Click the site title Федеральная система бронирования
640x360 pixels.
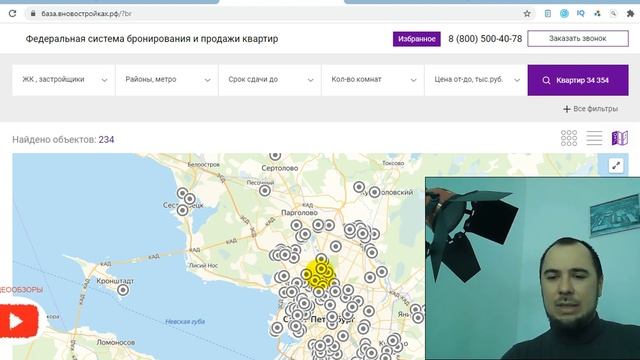coord(152,39)
